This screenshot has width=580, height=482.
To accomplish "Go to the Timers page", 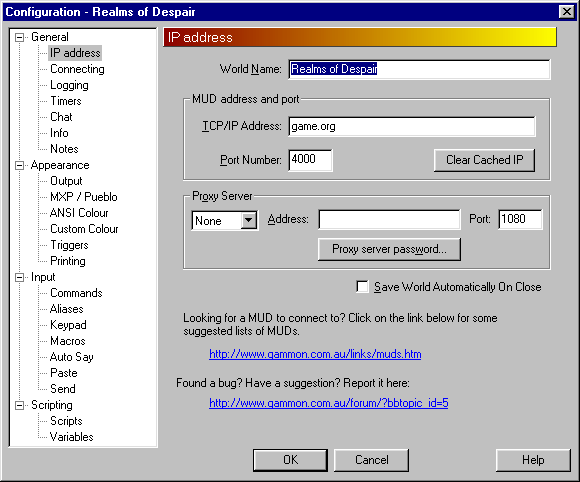I will pyautogui.click(x=66, y=101).
